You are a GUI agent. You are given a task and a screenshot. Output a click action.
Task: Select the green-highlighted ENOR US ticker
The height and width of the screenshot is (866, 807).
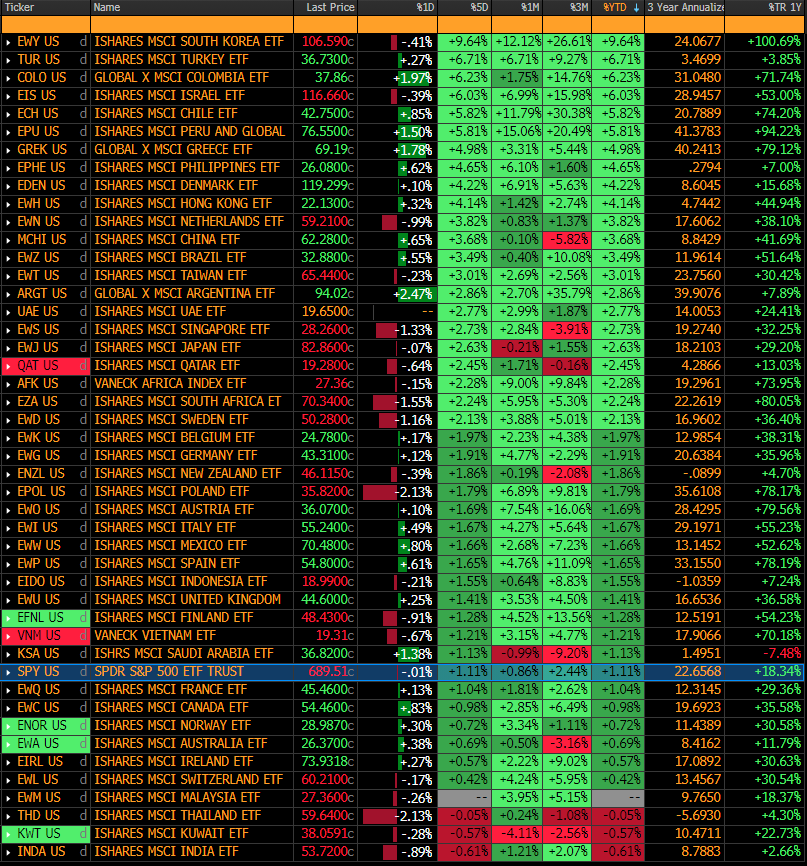tap(42, 726)
